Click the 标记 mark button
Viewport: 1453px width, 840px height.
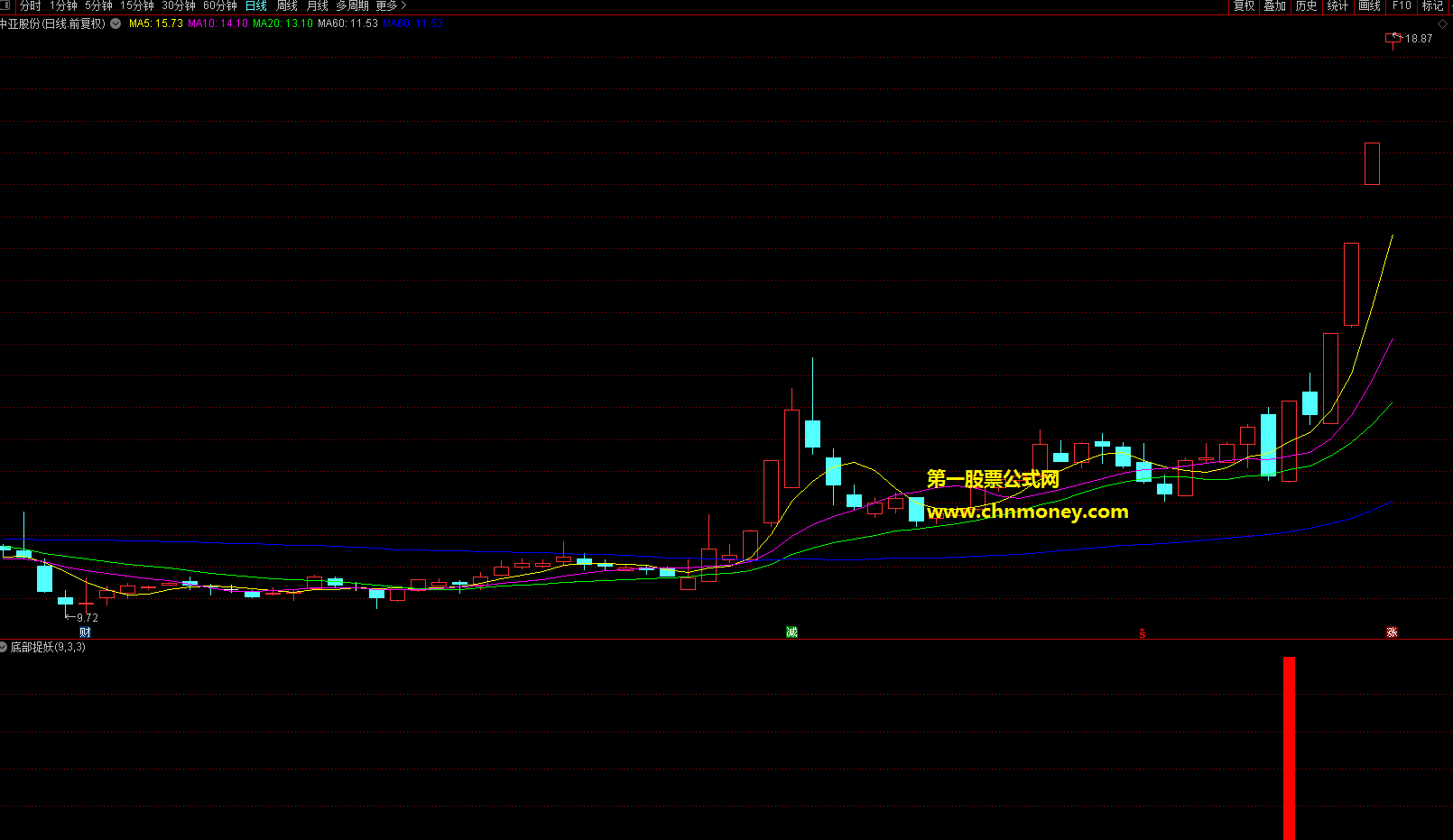pos(1432,5)
